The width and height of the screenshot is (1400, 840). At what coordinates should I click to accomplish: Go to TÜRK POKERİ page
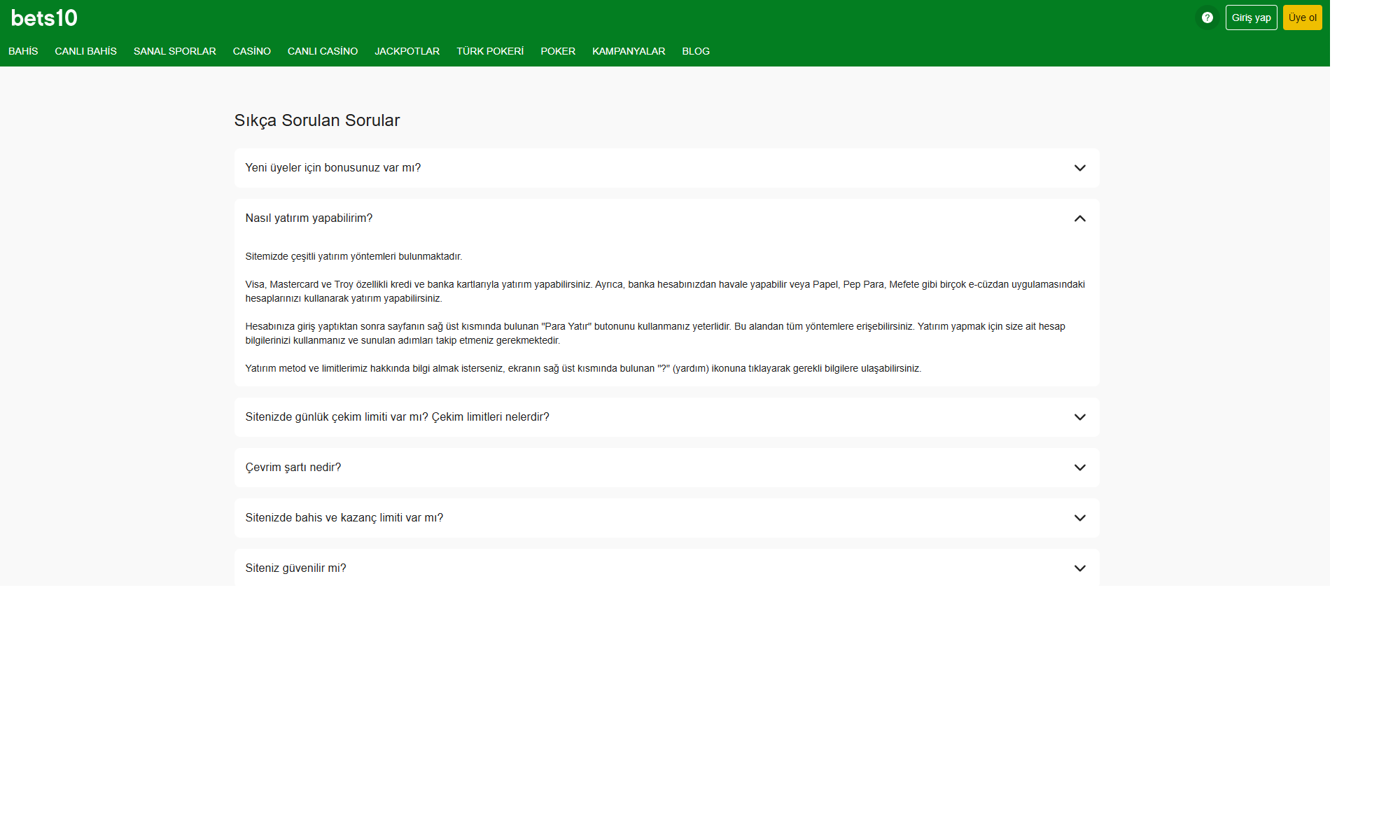489,51
